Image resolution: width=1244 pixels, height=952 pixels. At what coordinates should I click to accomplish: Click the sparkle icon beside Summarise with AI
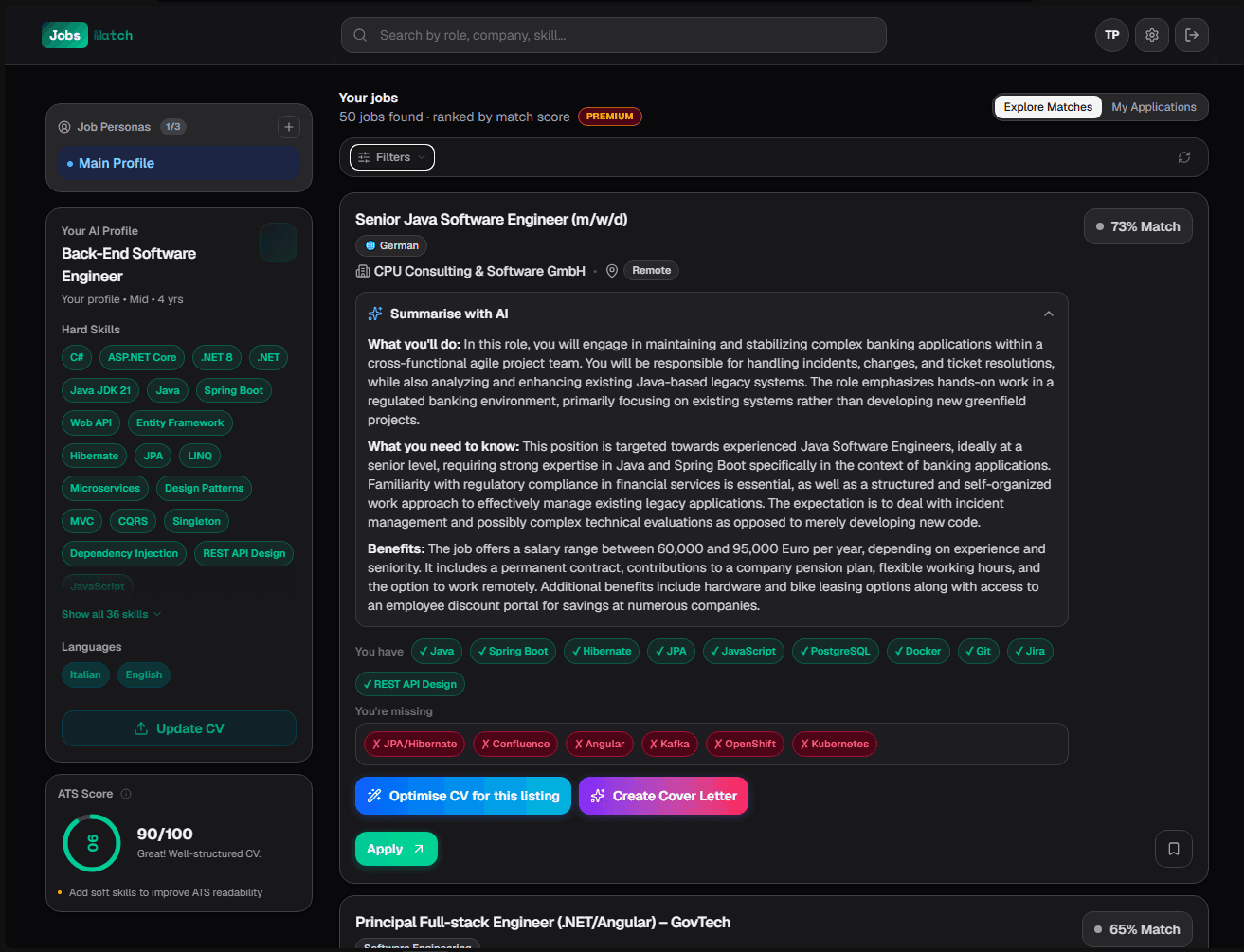[375, 314]
